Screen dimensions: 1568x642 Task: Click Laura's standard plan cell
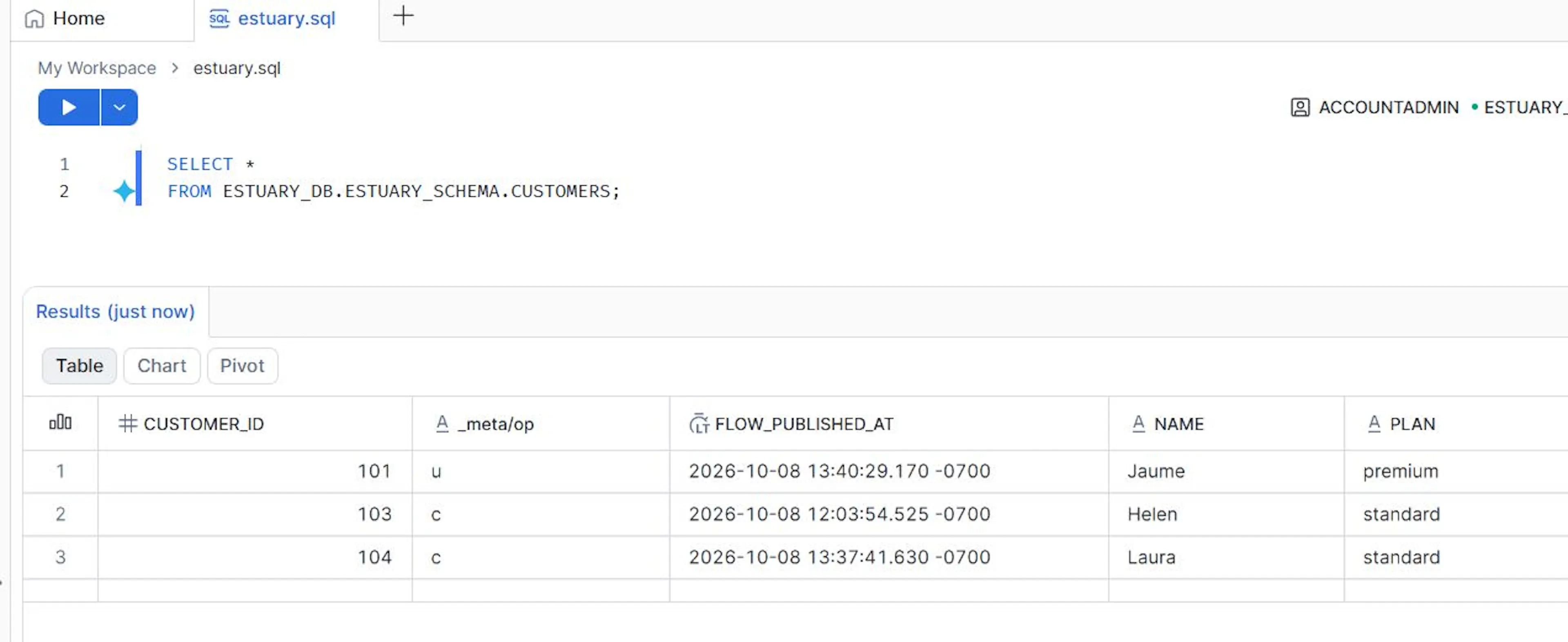coord(1456,558)
